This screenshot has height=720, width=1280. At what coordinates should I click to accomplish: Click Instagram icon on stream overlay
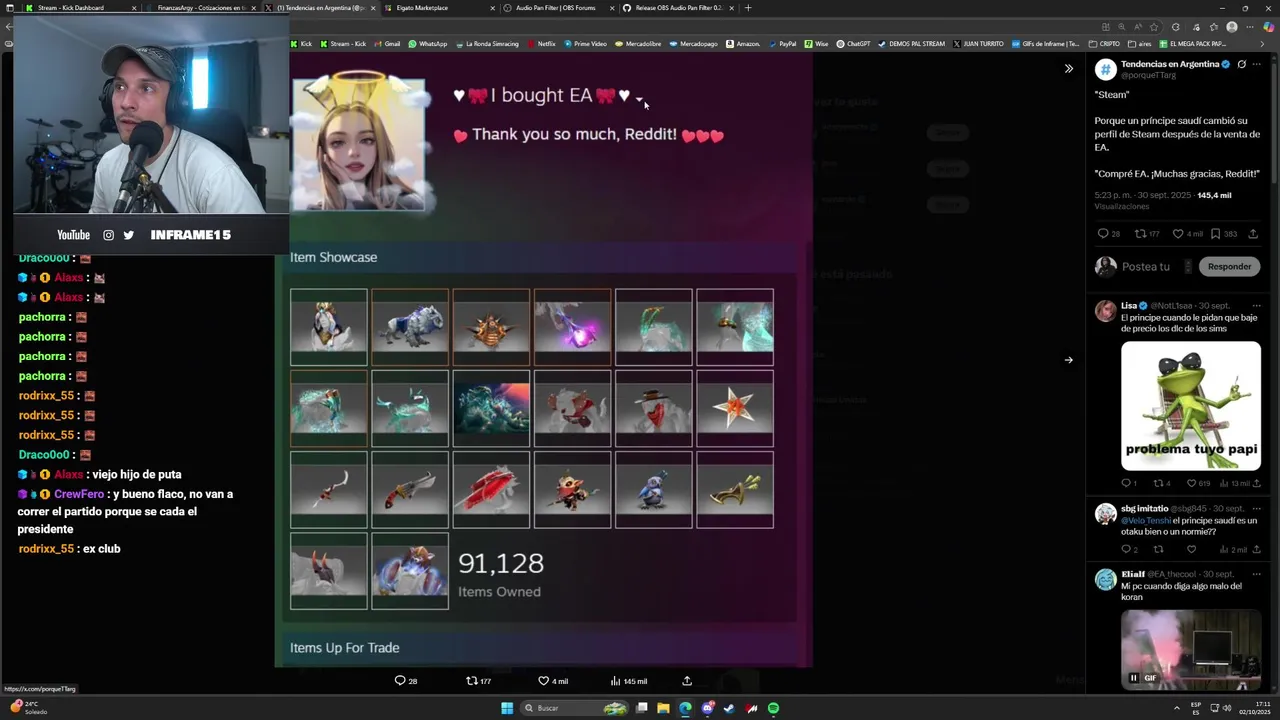tap(109, 235)
